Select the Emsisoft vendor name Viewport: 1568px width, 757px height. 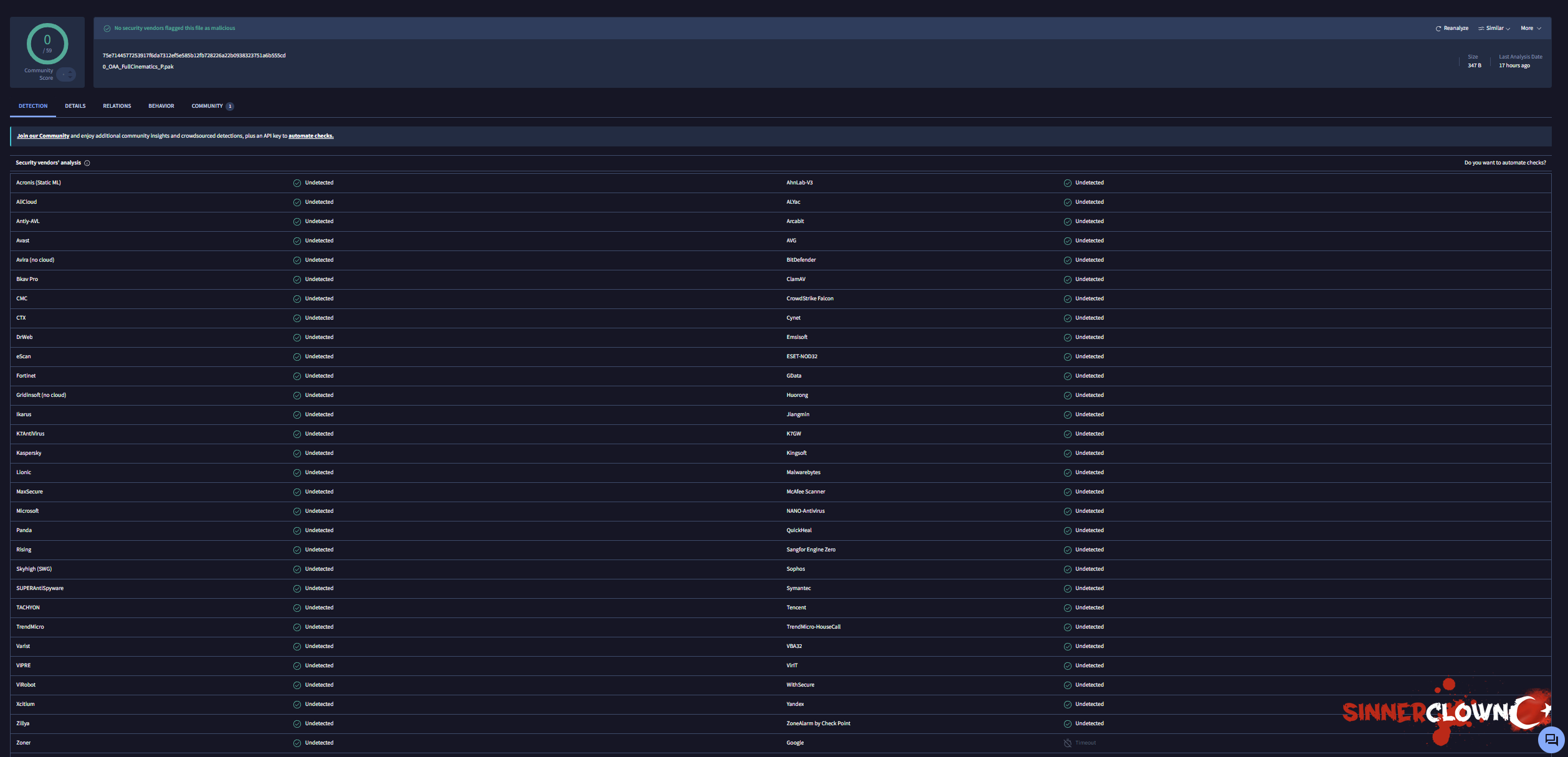(x=797, y=337)
